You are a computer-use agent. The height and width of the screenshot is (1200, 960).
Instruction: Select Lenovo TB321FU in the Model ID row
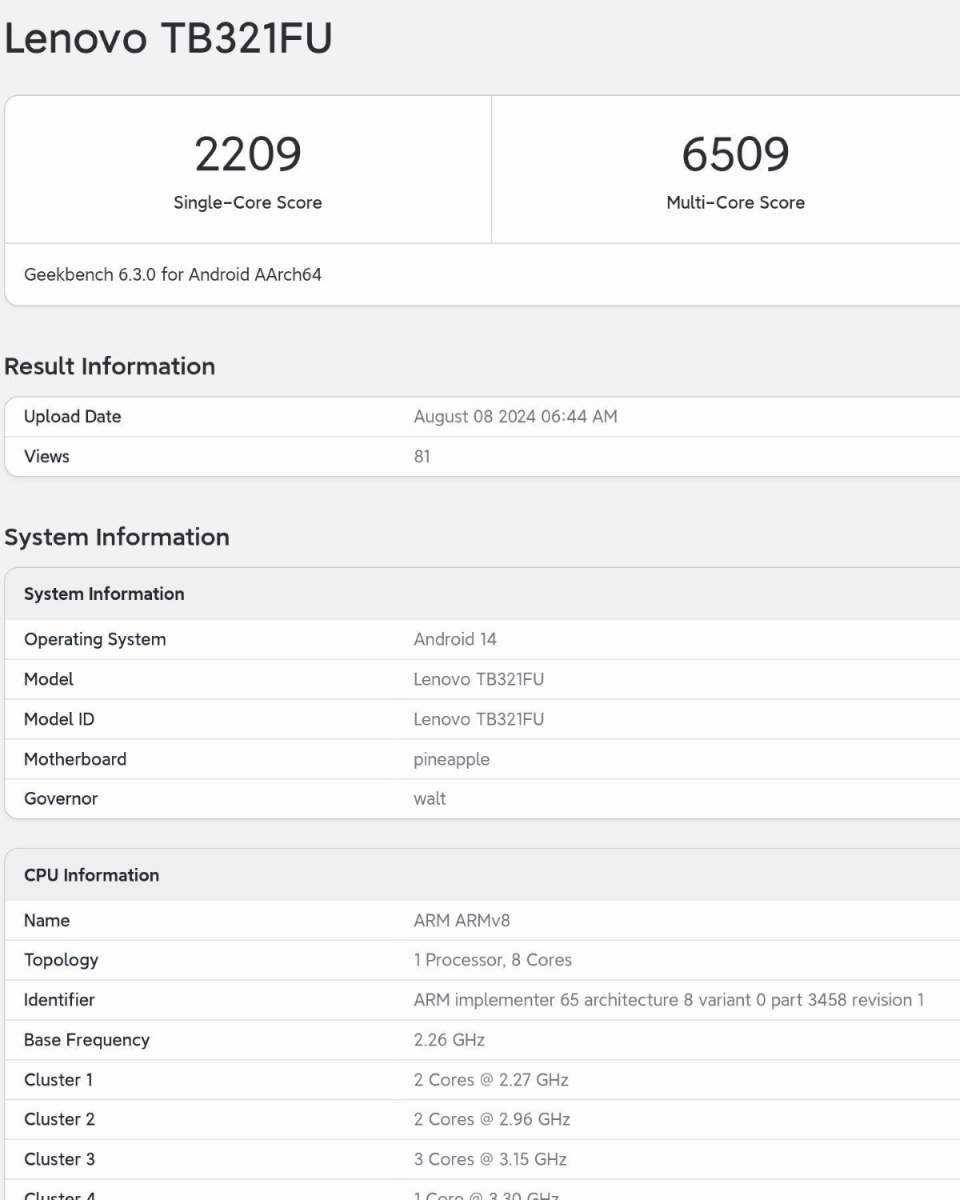(x=479, y=719)
